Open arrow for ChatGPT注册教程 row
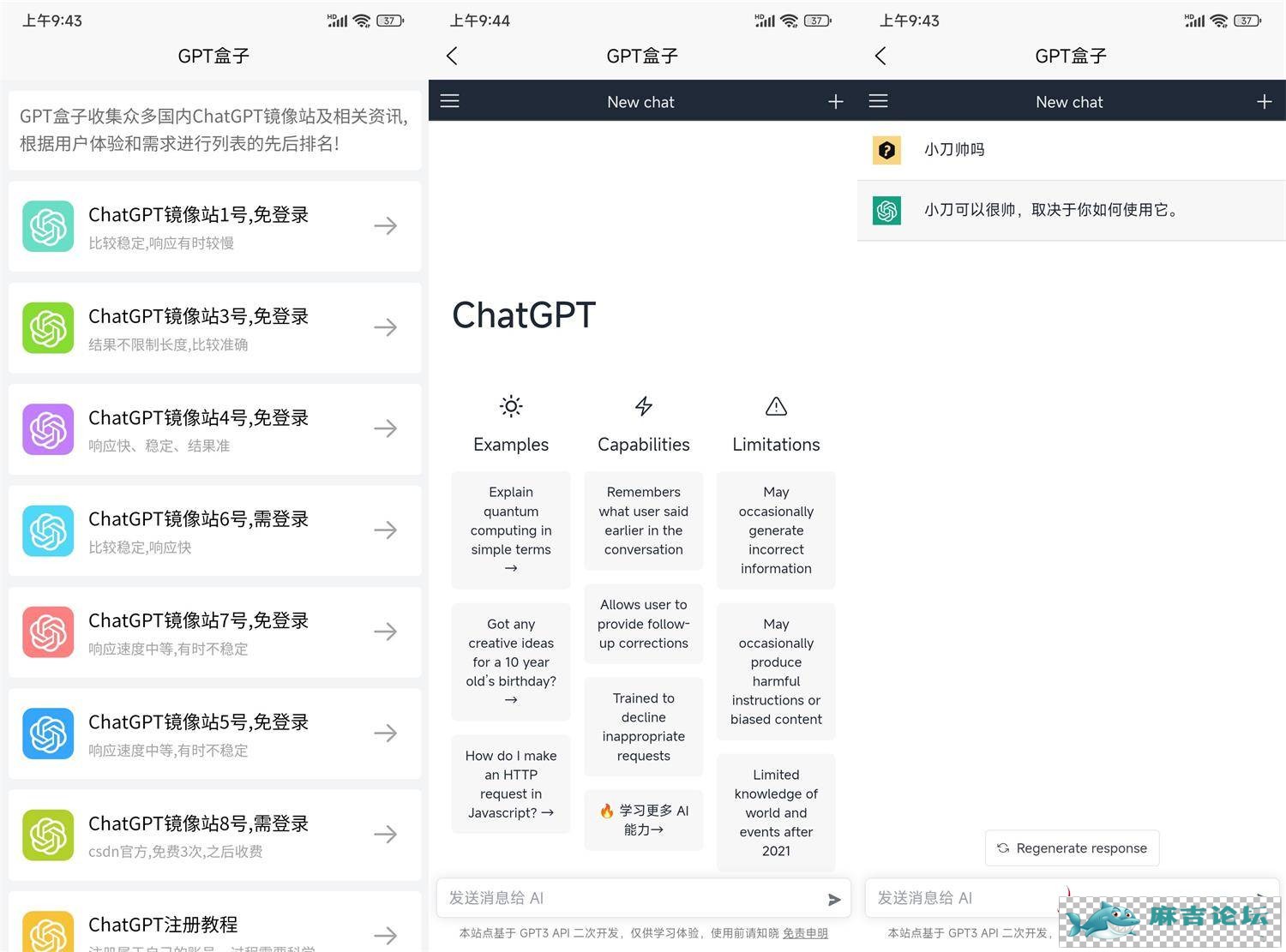The height and width of the screenshot is (952, 1286). tap(386, 935)
